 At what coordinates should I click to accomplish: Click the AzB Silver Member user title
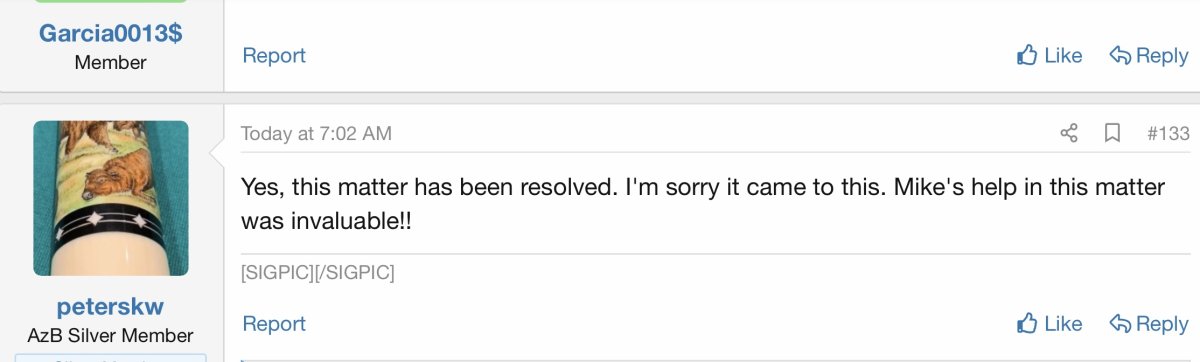pyautogui.click(x=111, y=335)
